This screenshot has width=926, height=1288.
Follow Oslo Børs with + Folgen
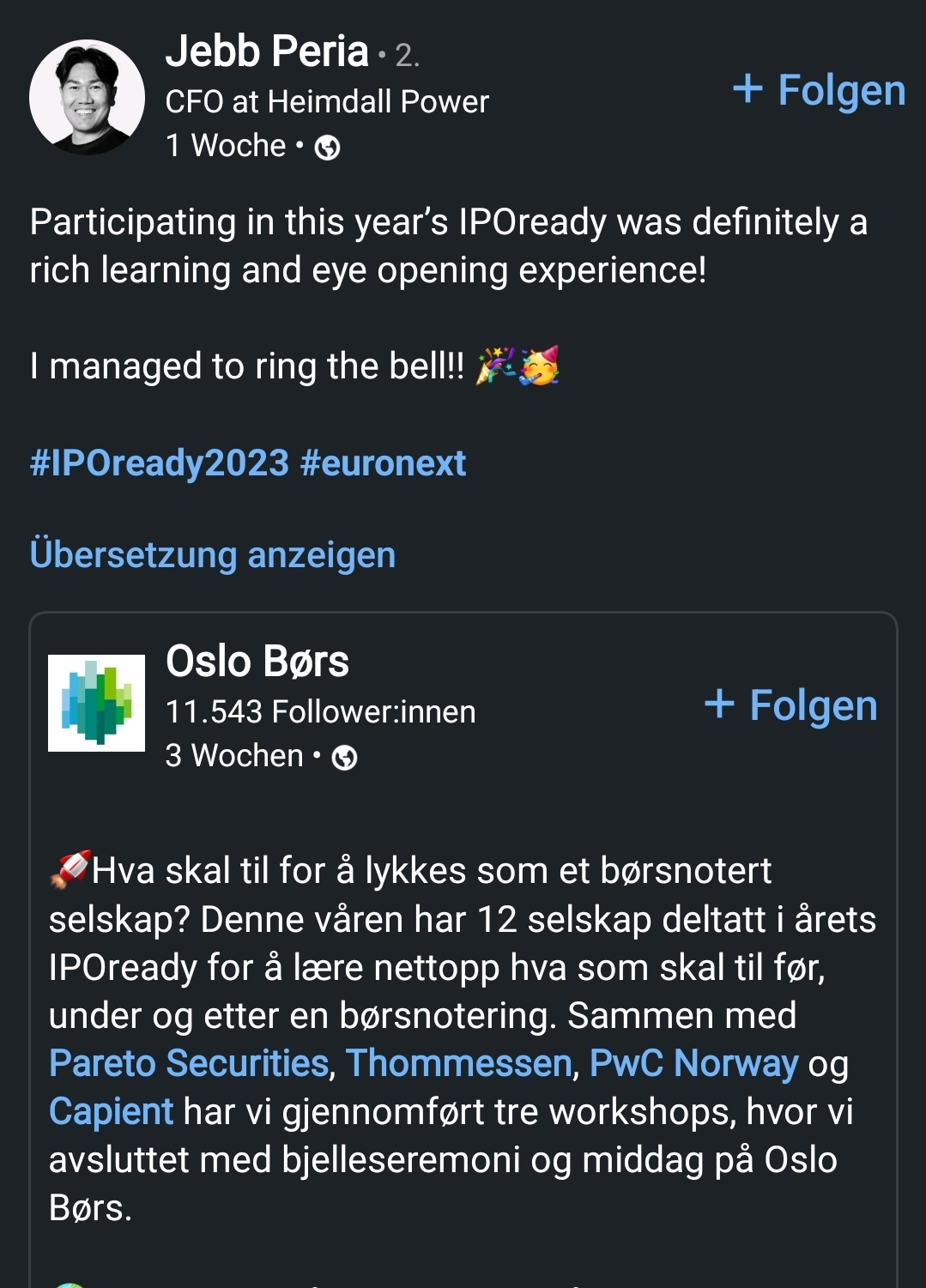[x=790, y=705]
